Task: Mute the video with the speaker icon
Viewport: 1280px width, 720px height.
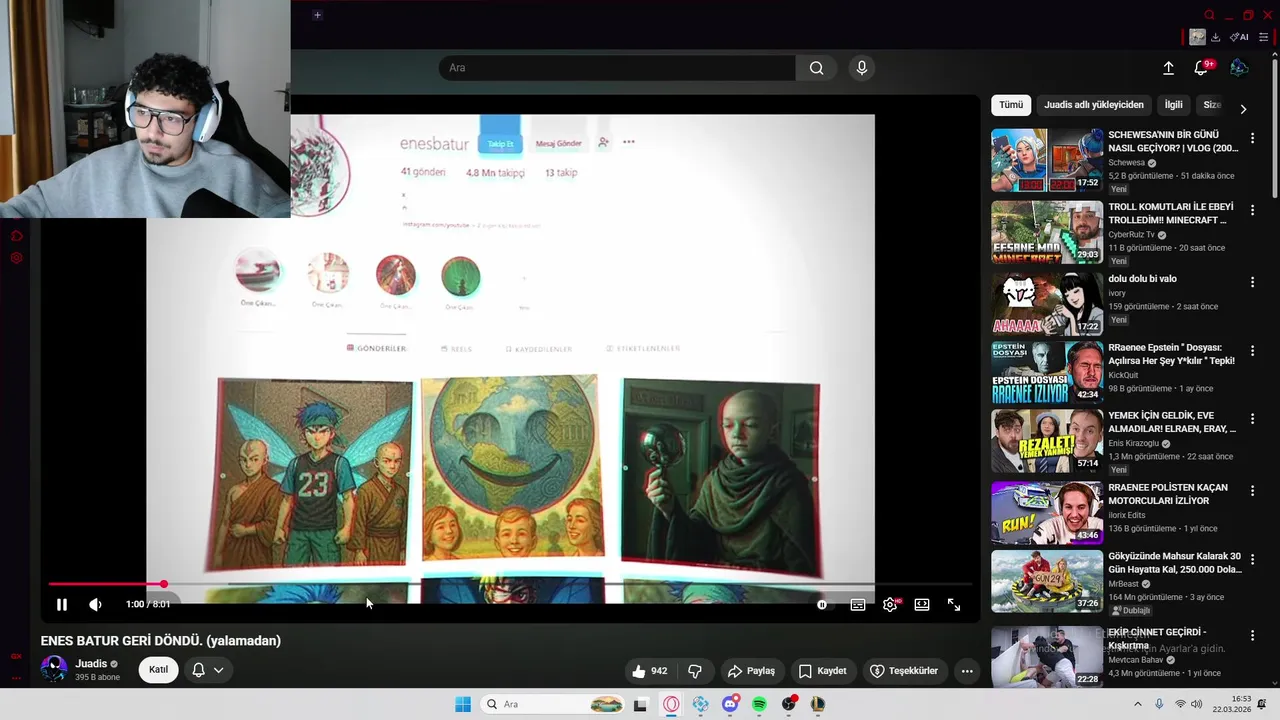Action: [x=95, y=604]
